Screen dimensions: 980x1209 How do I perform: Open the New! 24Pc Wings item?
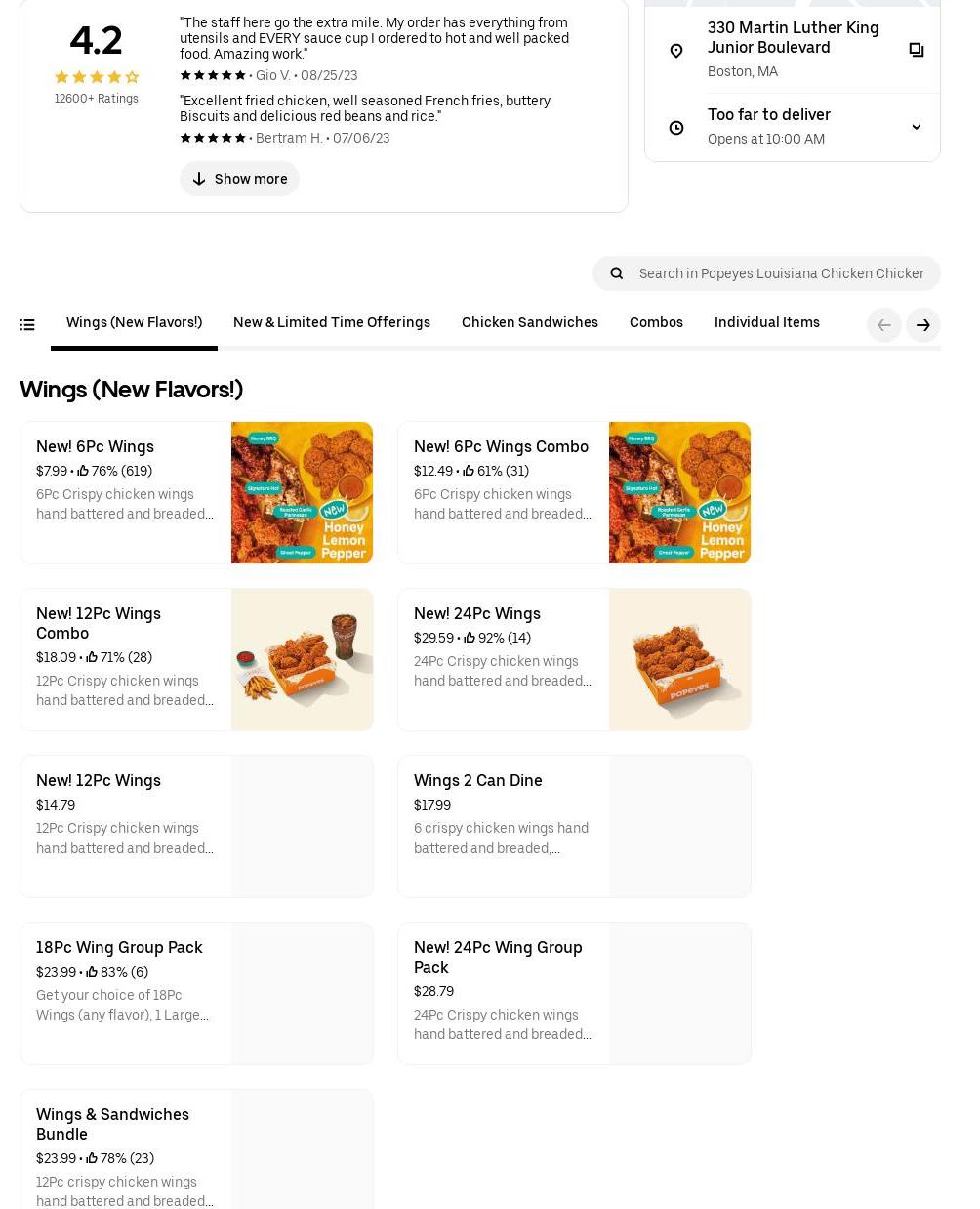coord(477,614)
